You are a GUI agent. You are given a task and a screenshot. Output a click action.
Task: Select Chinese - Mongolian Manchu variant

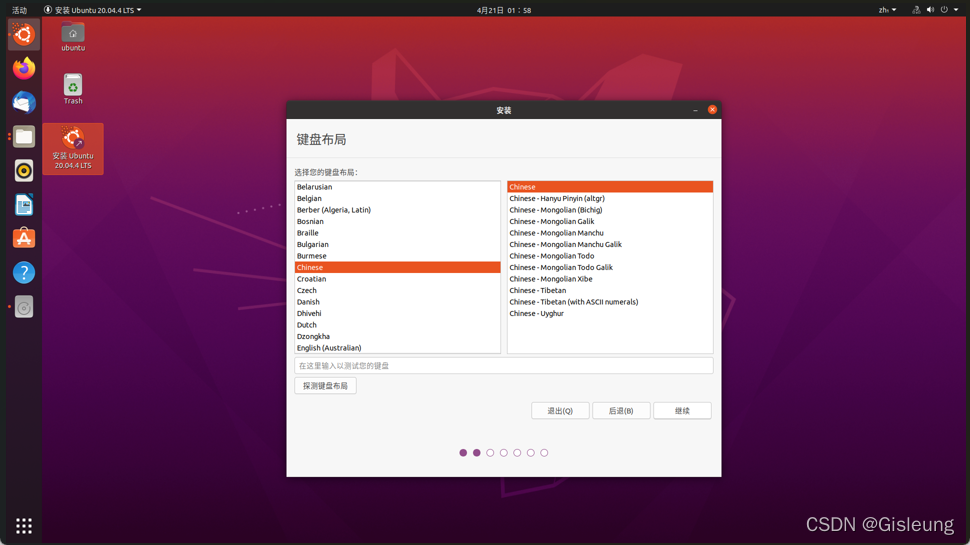coord(610,233)
